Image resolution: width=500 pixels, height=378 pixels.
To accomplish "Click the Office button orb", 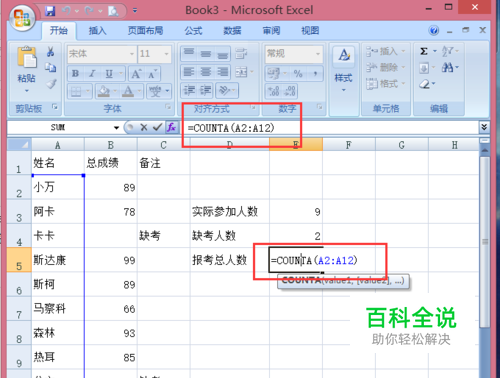I will tap(22, 17).
